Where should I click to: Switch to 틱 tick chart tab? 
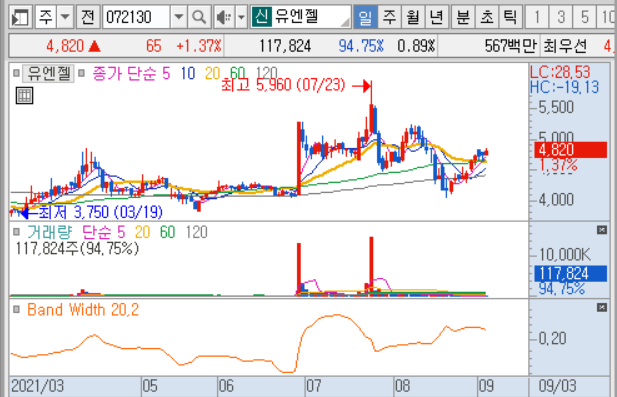pos(510,17)
